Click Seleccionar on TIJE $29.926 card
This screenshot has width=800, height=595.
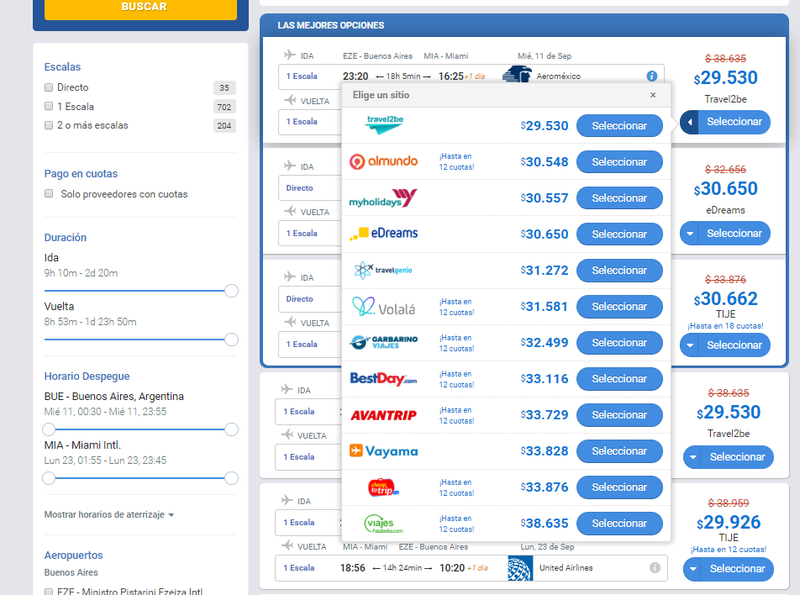737,568
